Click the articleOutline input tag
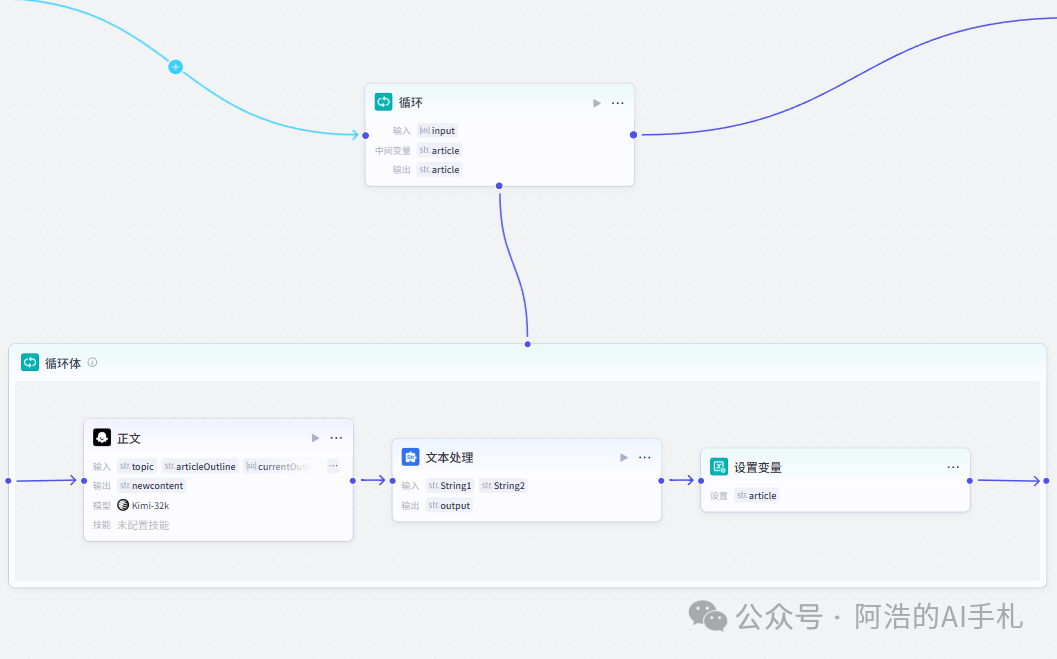 (x=200, y=466)
